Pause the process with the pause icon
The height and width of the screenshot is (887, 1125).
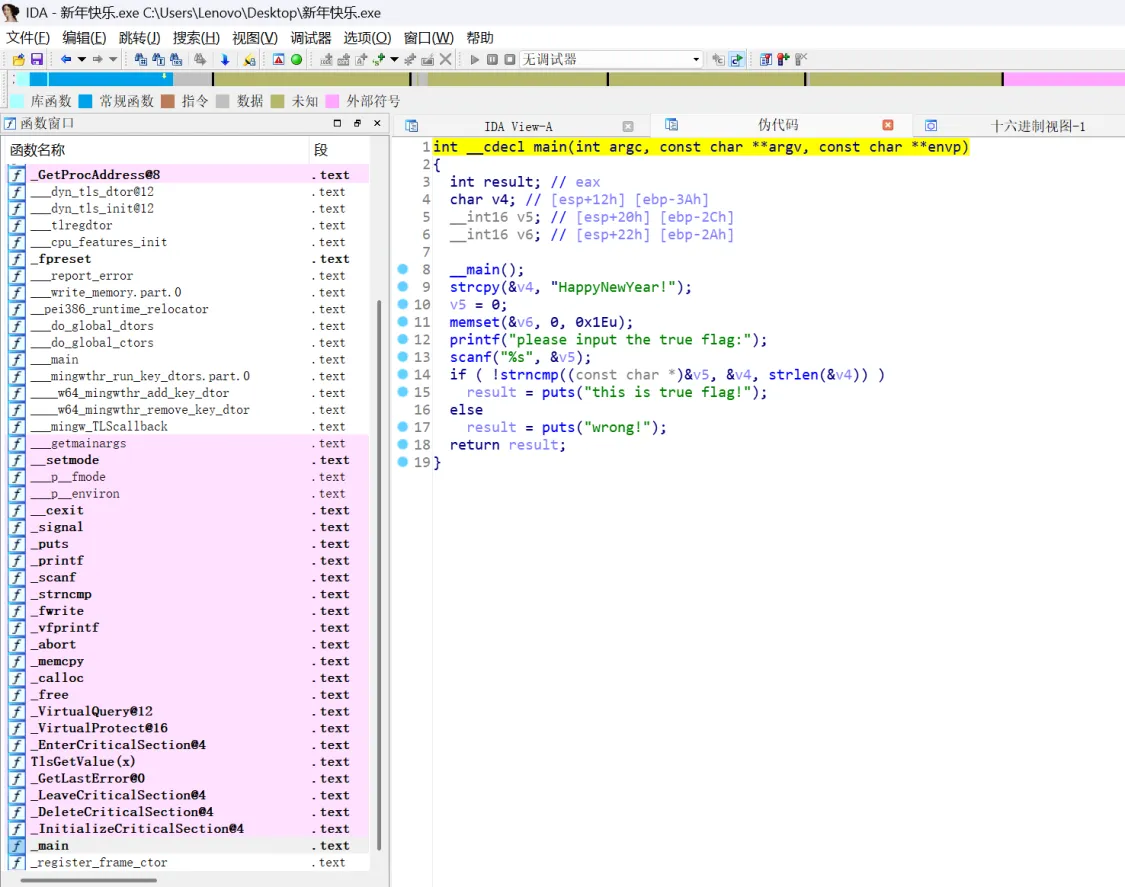(492, 60)
